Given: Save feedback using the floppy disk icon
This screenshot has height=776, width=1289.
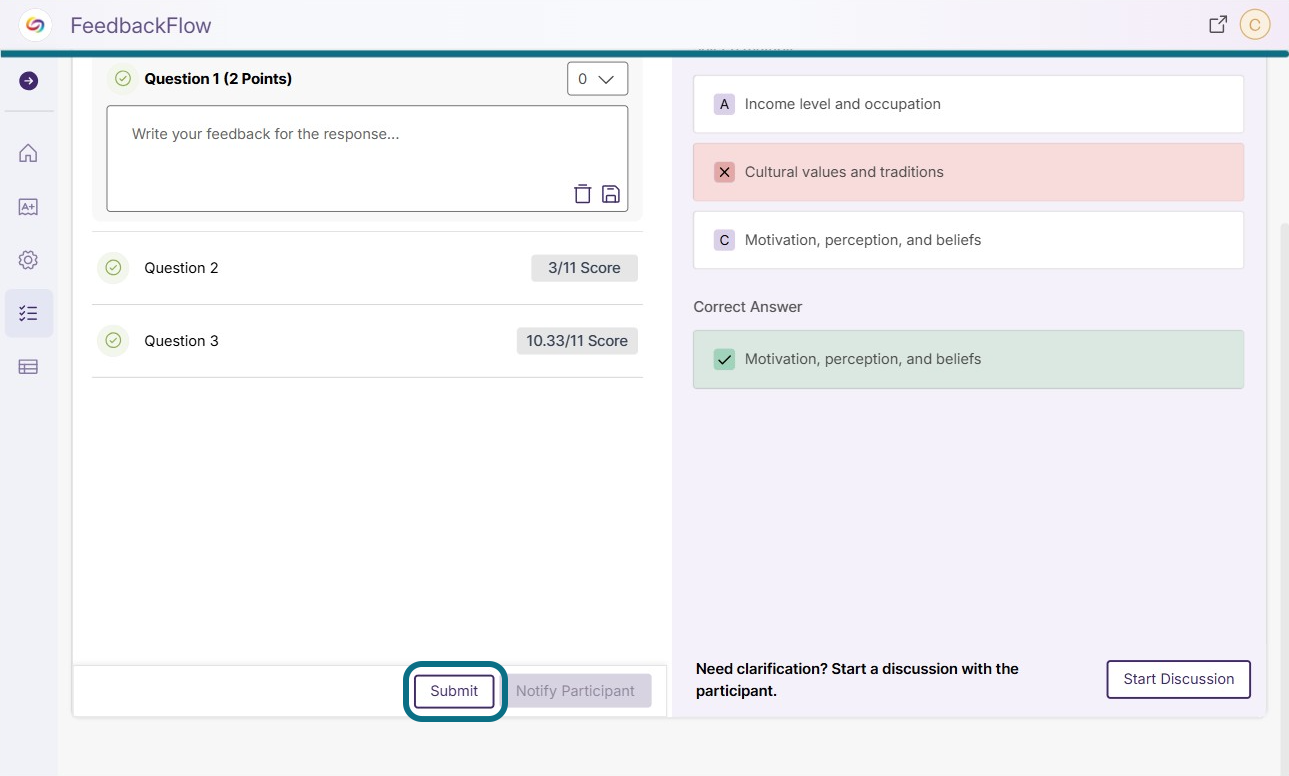Looking at the screenshot, I should coord(611,194).
